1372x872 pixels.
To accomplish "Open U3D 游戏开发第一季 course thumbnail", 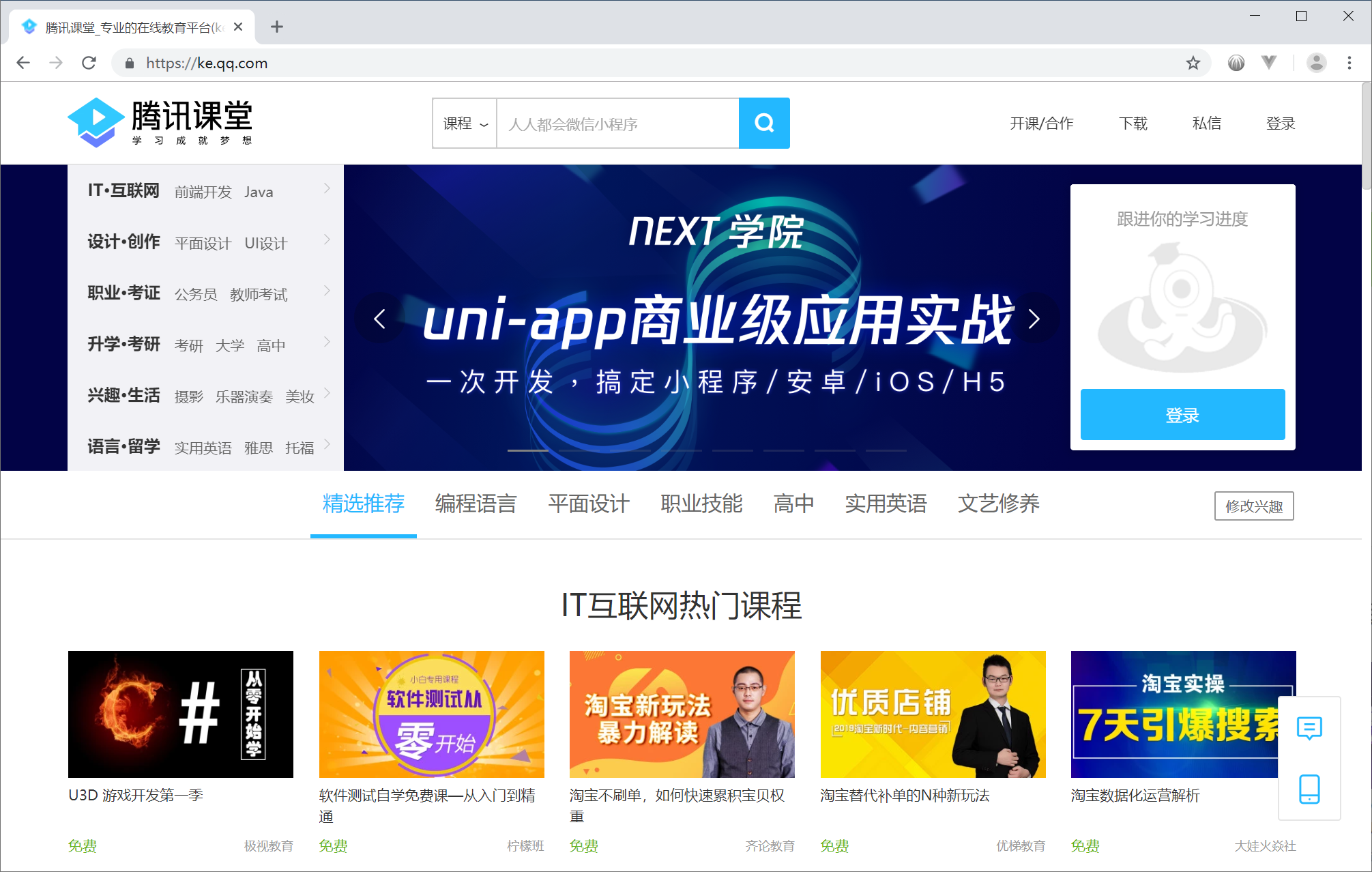I will 181,714.
